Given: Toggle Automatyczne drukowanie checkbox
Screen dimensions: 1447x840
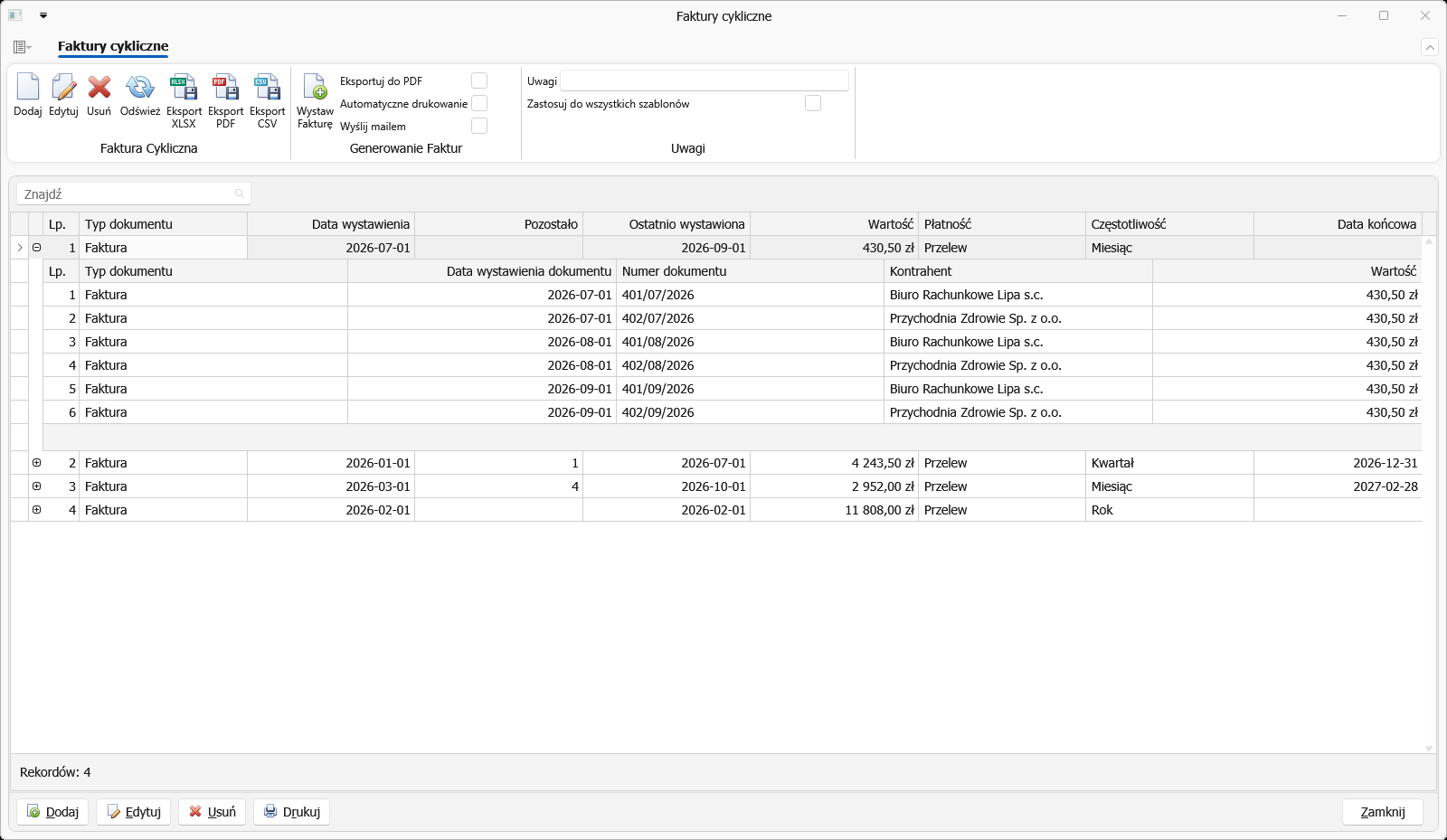Looking at the screenshot, I should [479, 103].
